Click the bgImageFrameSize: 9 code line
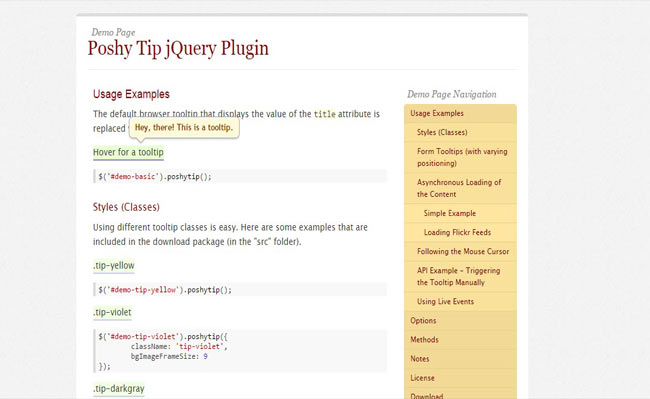The image size is (650, 399). (x=169, y=356)
